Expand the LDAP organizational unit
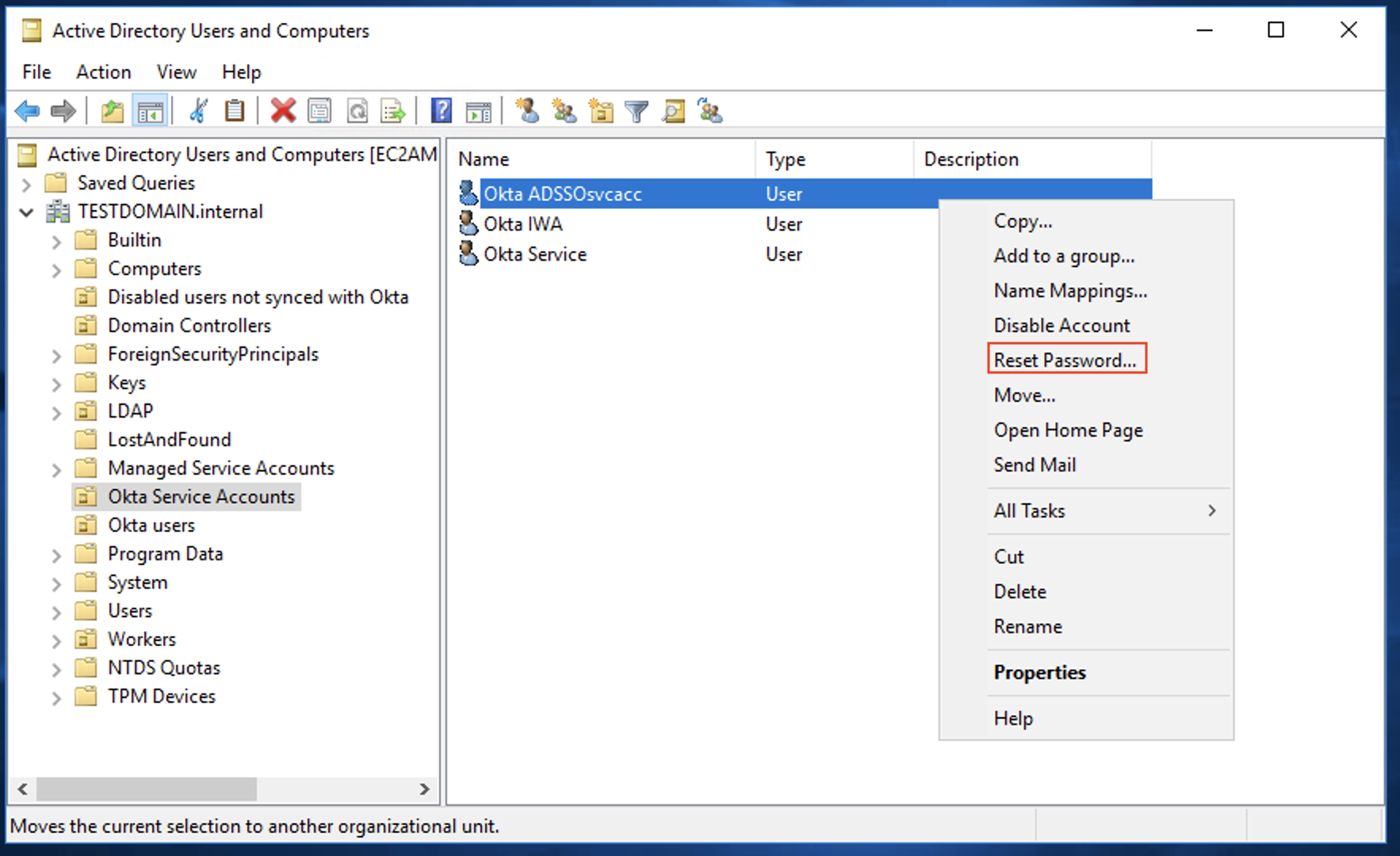The image size is (1400, 856). 56,413
